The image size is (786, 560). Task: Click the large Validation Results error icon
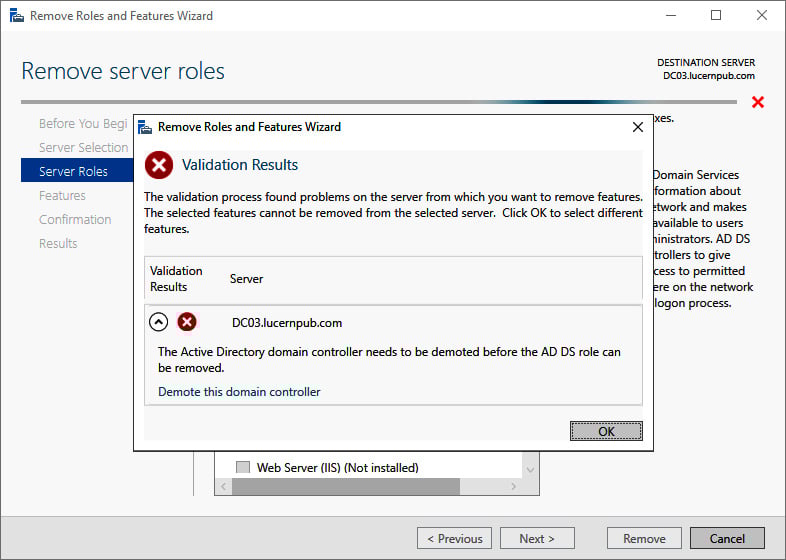pyautogui.click(x=159, y=164)
